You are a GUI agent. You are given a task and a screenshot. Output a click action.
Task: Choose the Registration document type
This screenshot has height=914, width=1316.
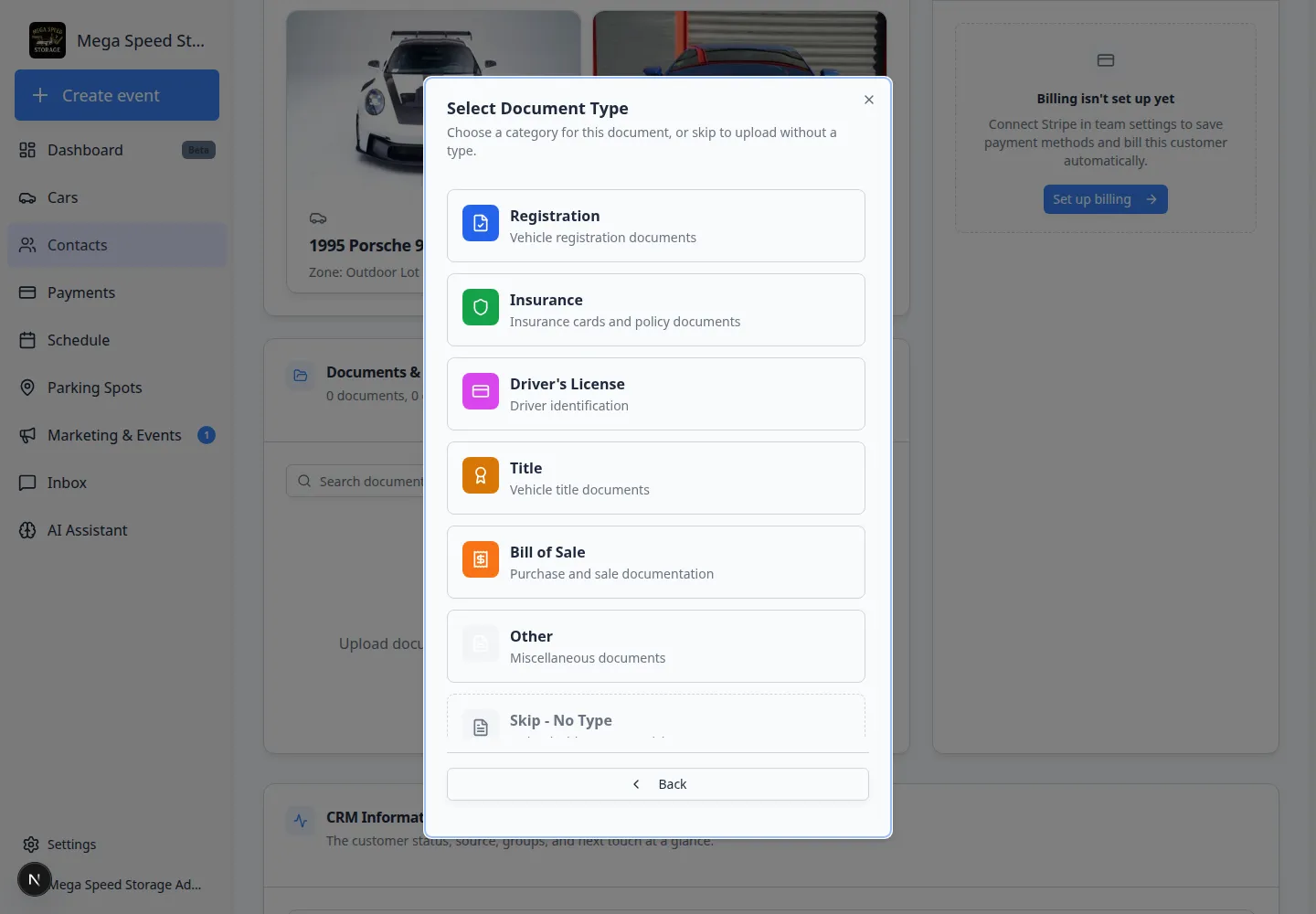656,226
